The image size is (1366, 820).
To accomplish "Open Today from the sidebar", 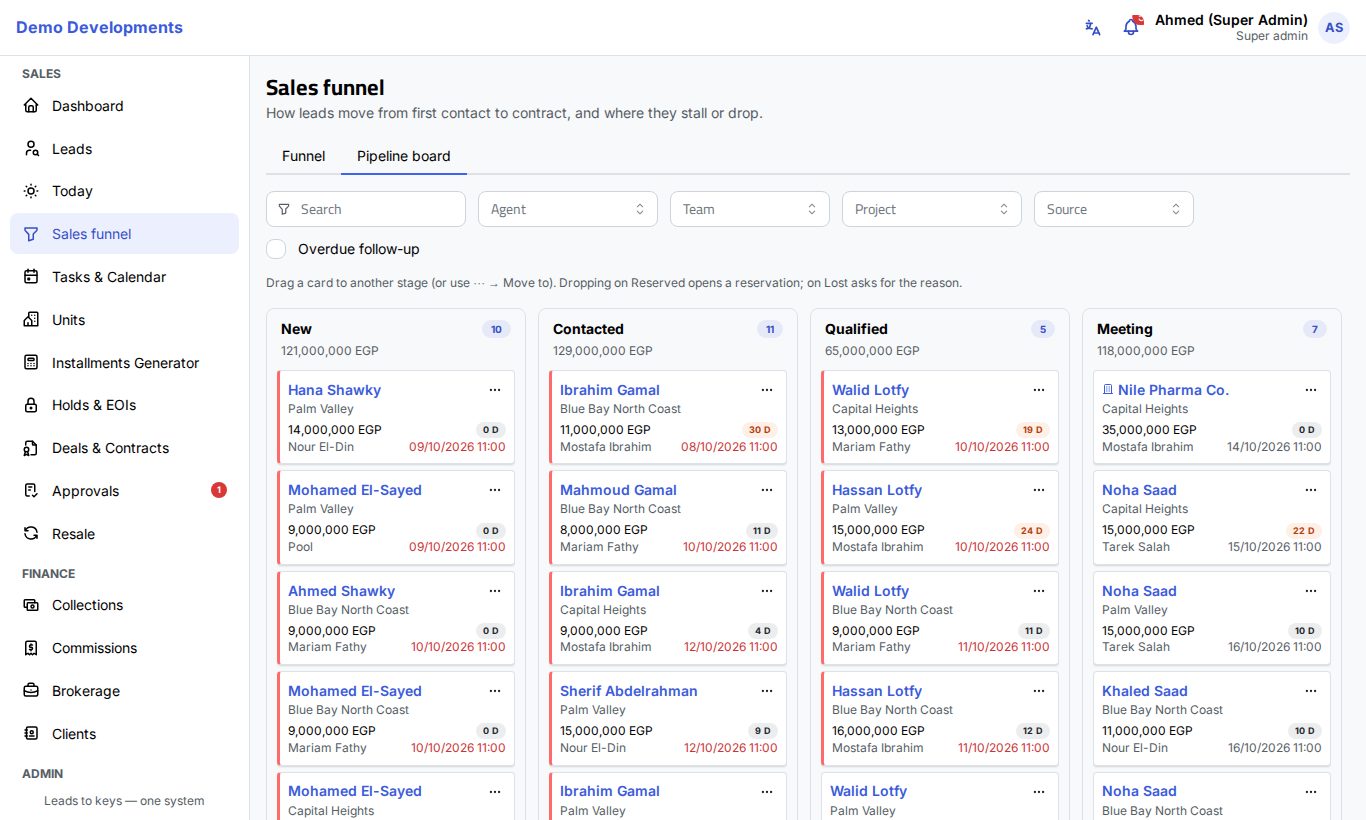I will click(x=124, y=191).
